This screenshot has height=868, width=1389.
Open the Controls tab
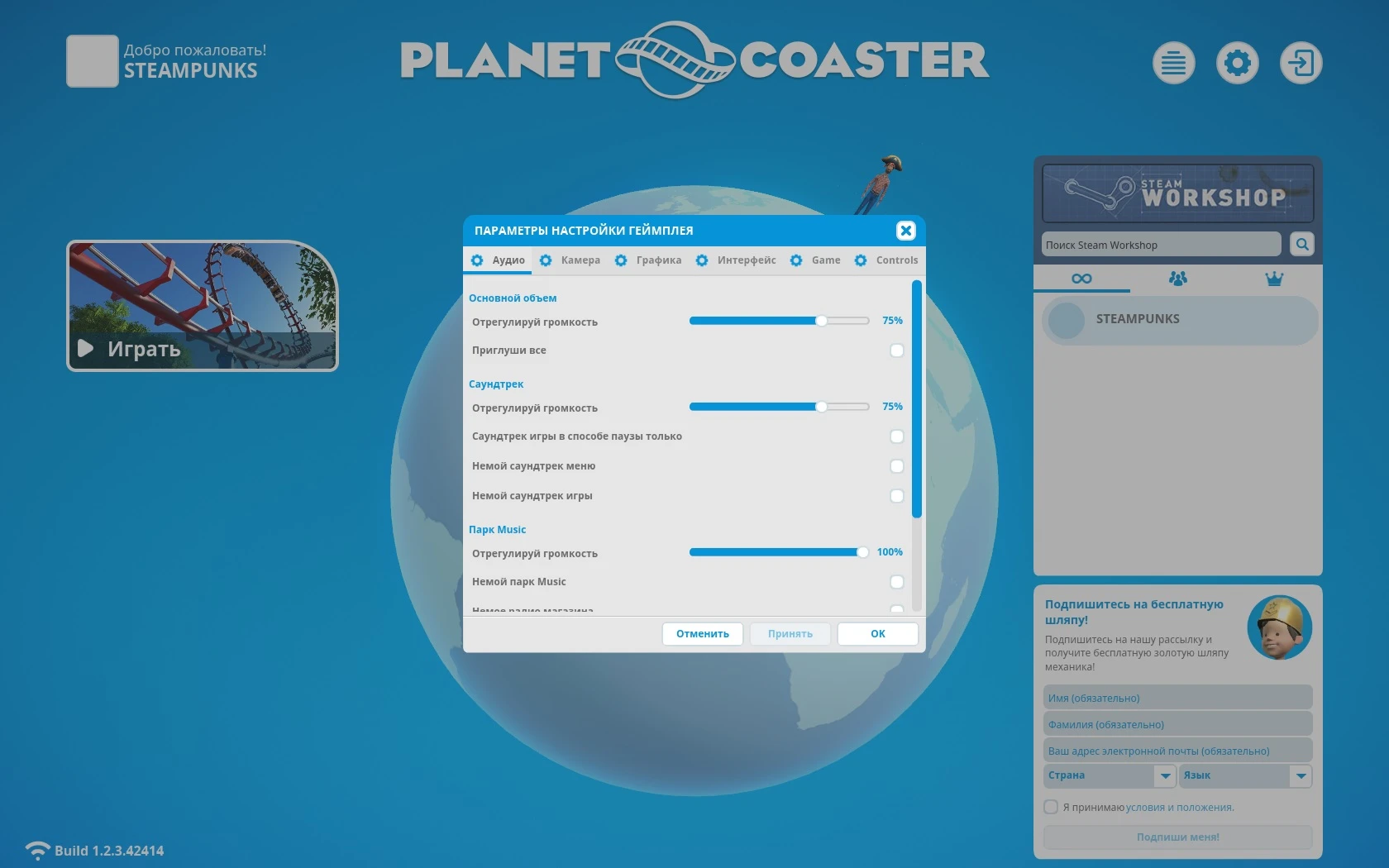click(896, 260)
